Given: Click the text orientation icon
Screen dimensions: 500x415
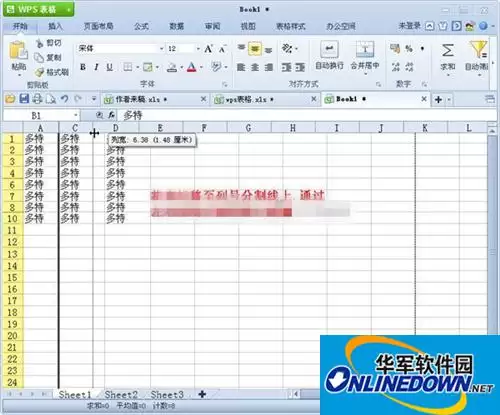Looking at the screenshot, I should point(287,49).
